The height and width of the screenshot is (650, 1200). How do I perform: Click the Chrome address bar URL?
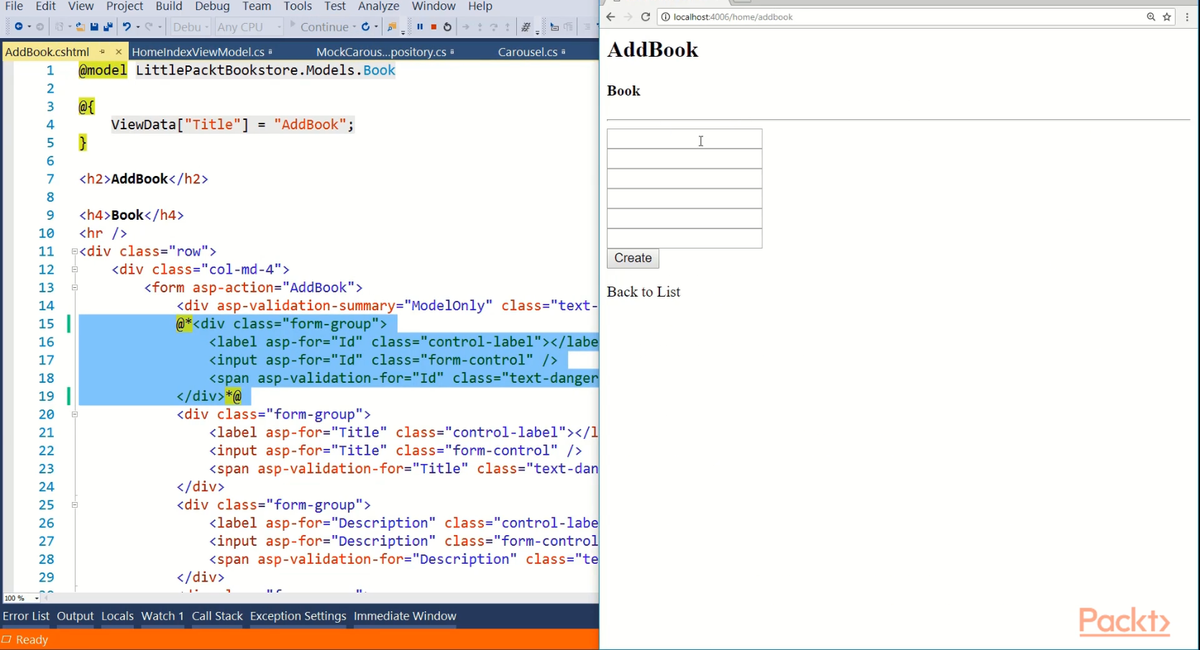pyautogui.click(x=734, y=17)
